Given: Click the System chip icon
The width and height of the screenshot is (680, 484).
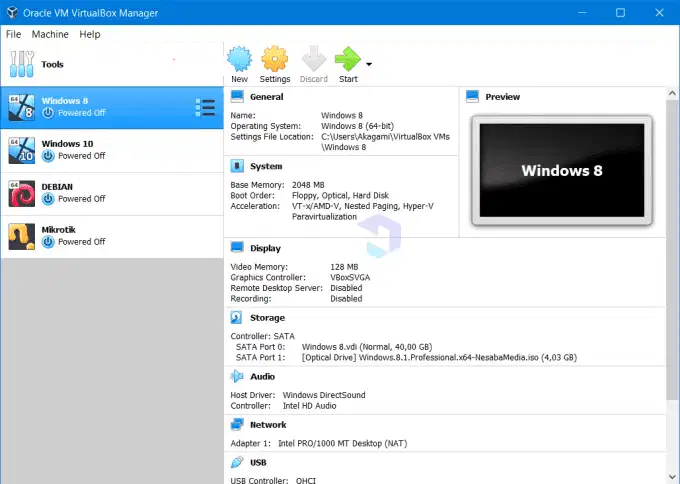Looking at the screenshot, I should pos(237,166).
